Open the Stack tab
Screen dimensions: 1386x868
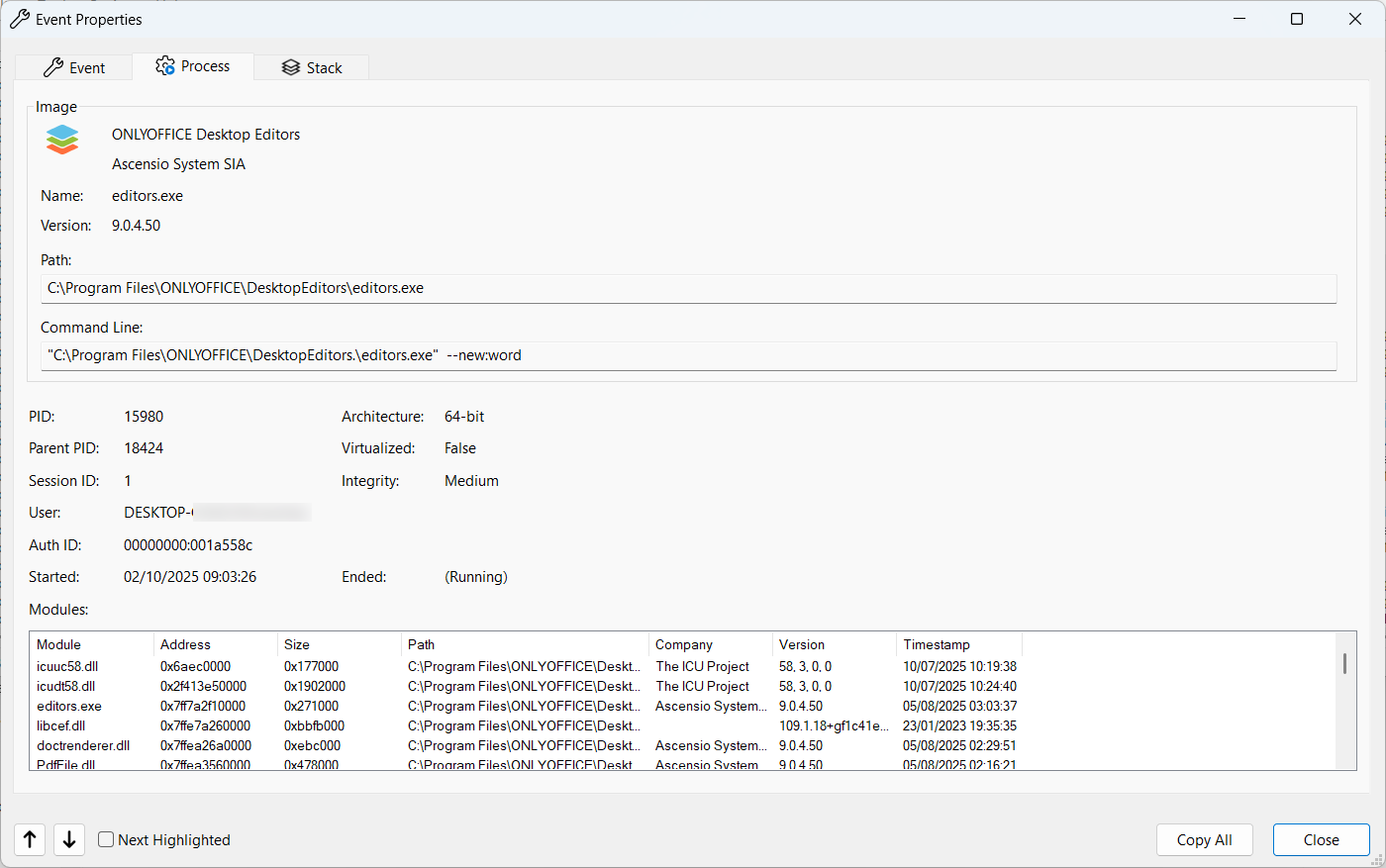(312, 67)
